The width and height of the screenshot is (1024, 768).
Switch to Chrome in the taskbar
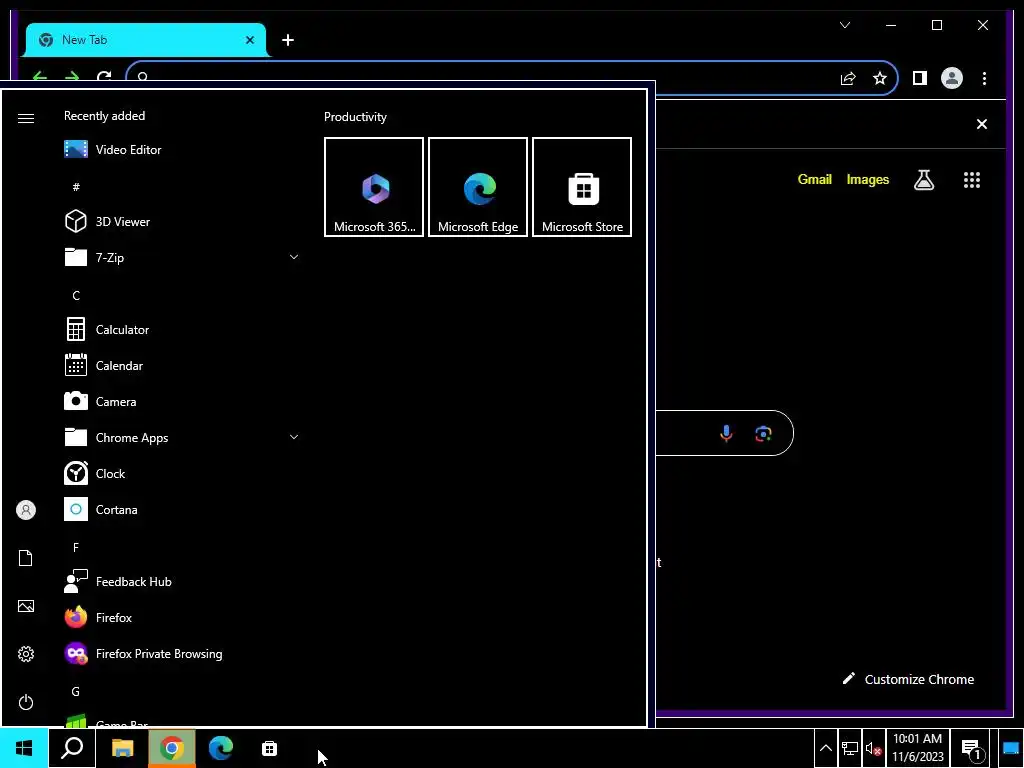click(172, 748)
